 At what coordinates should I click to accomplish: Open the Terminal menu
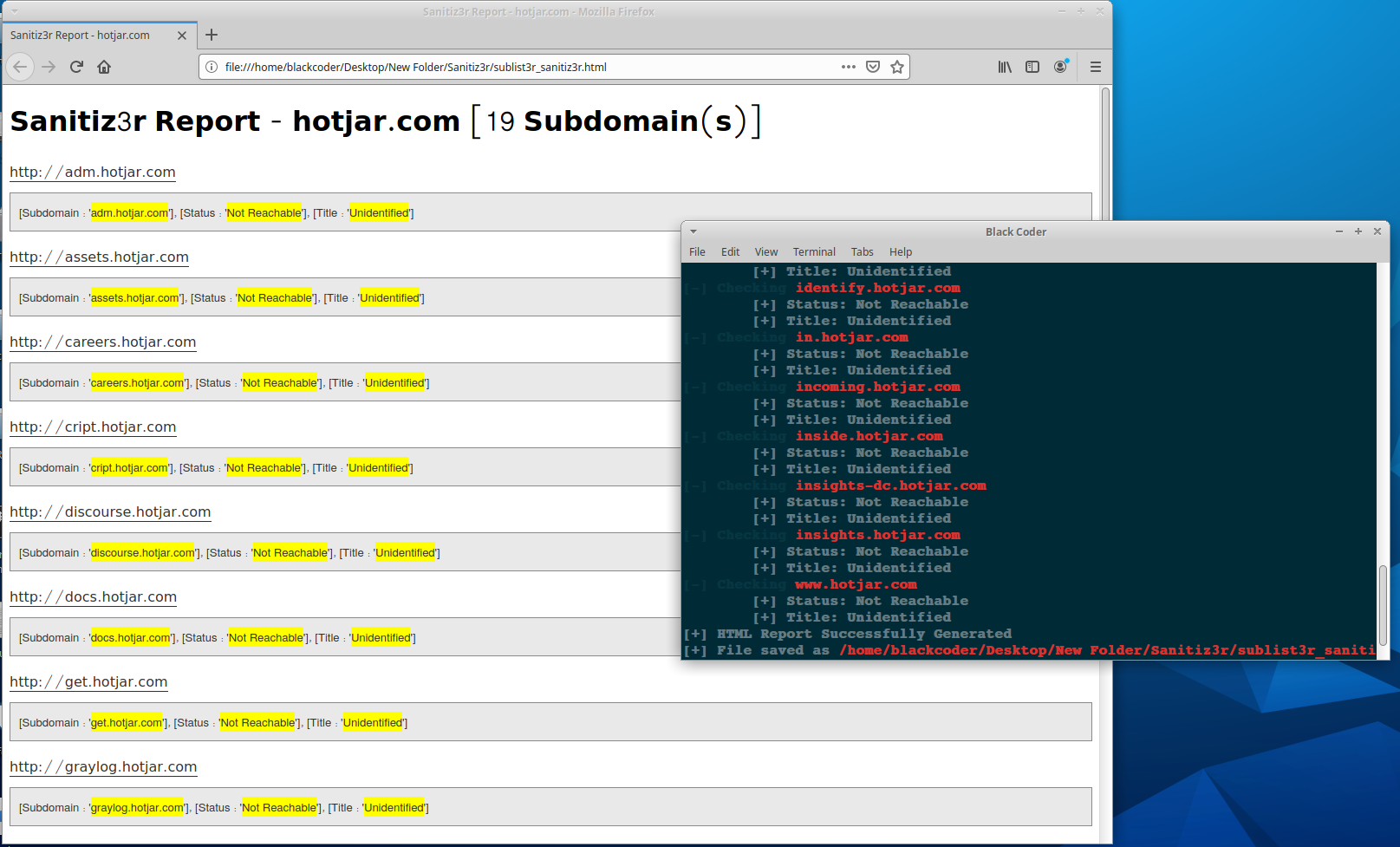[x=814, y=252]
